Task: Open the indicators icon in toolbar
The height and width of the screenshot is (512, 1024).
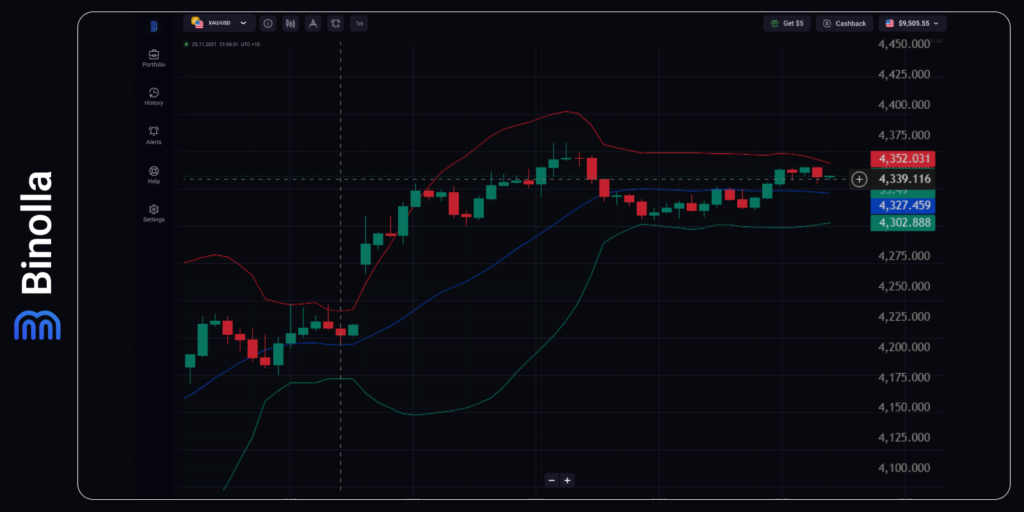Action: tap(336, 24)
